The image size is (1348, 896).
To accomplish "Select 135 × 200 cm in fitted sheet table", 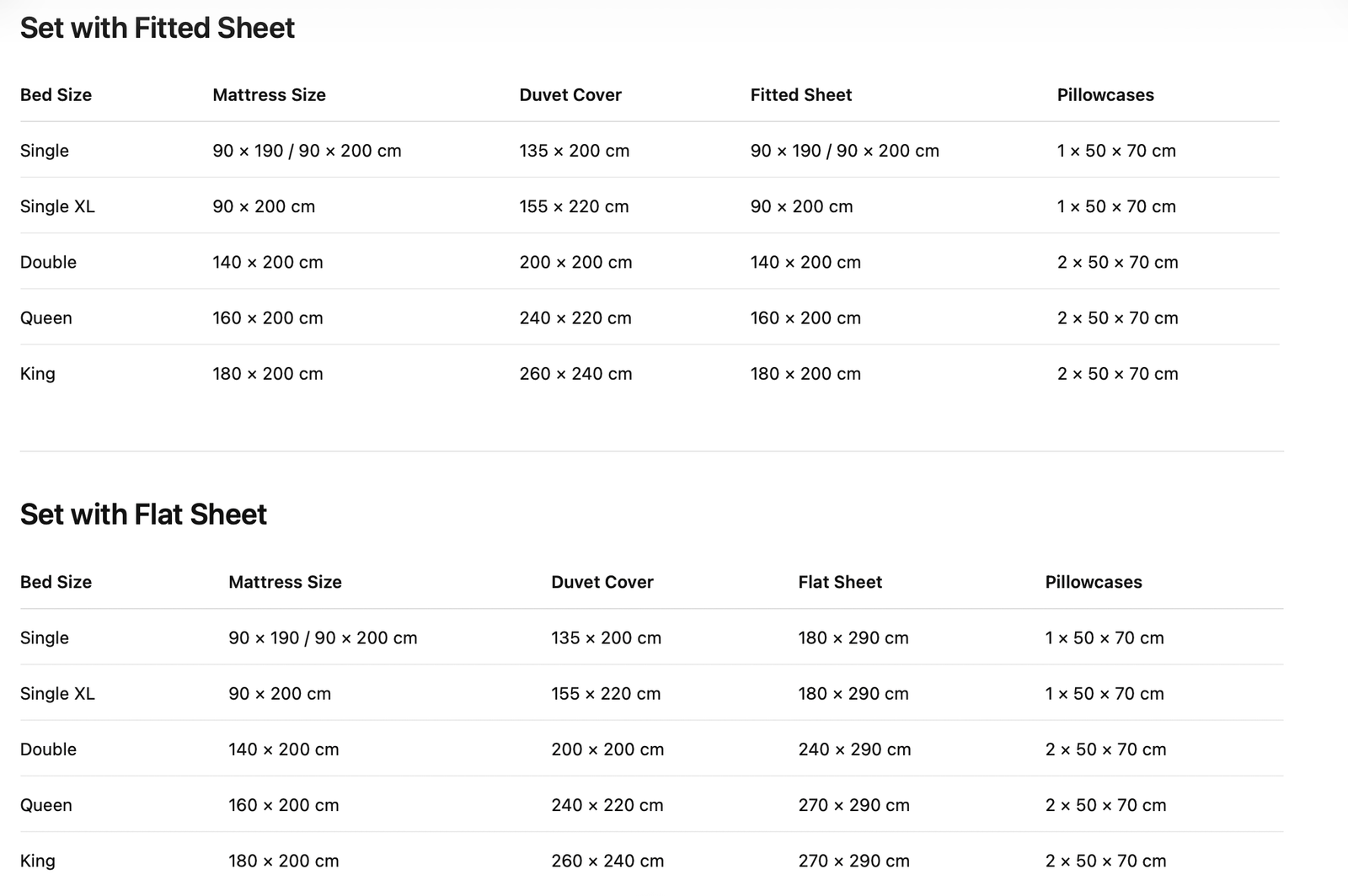I will coord(574,151).
